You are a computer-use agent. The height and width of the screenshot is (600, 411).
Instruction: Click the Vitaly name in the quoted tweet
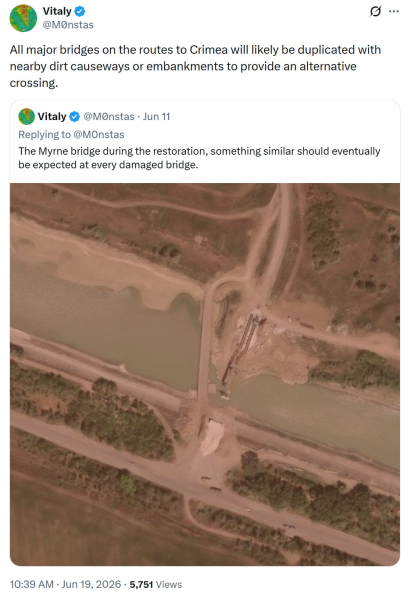tap(52, 116)
